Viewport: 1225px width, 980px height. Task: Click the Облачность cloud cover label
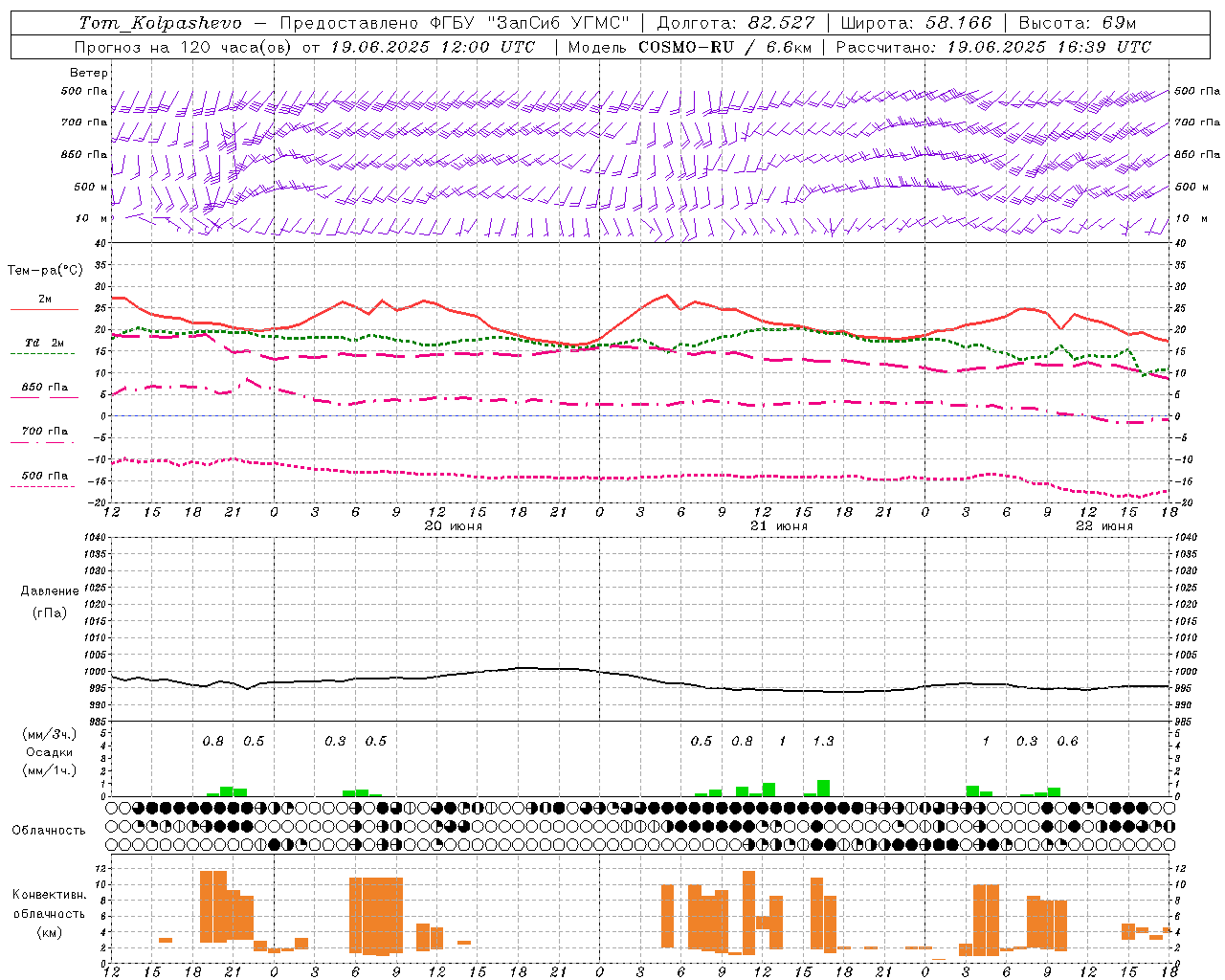point(49,831)
